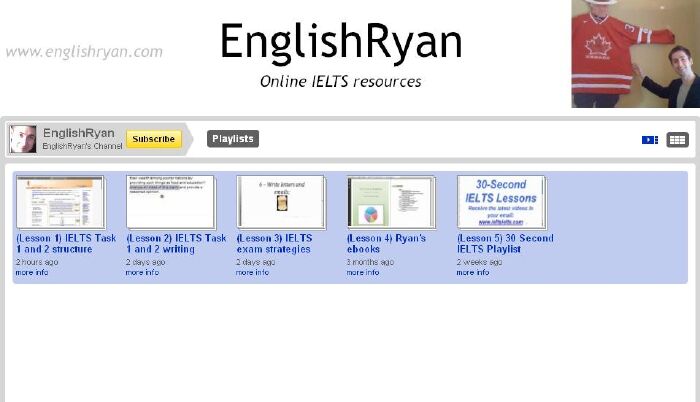Click the Canada jersey banner photo
The image size is (700, 402).
pos(636,54)
